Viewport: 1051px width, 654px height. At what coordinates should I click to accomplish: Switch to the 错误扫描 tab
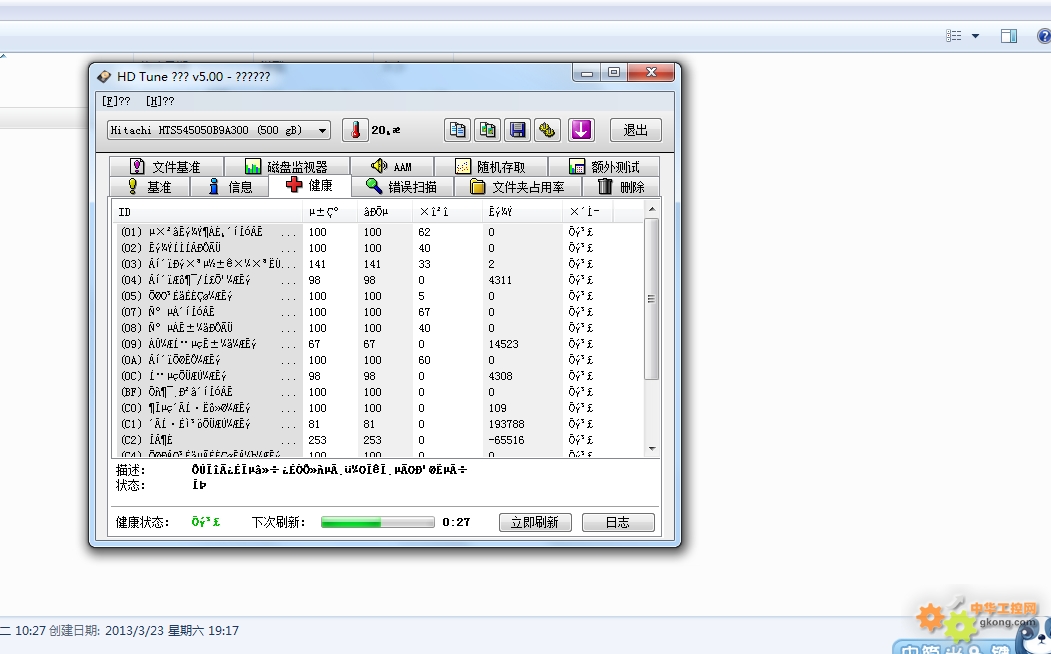point(403,186)
